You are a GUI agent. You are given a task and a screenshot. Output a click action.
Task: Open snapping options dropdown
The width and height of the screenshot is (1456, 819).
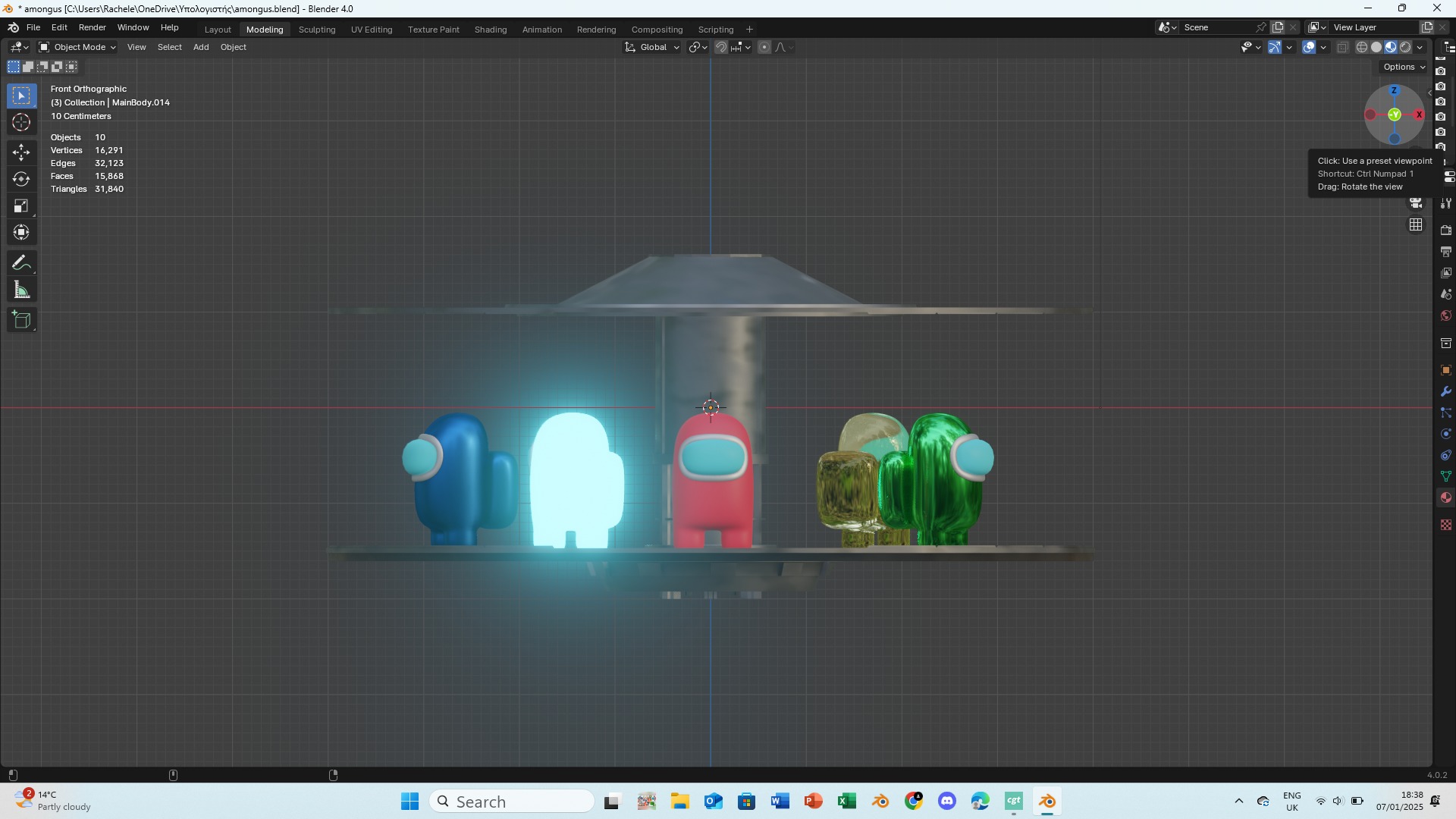pos(741,47)
